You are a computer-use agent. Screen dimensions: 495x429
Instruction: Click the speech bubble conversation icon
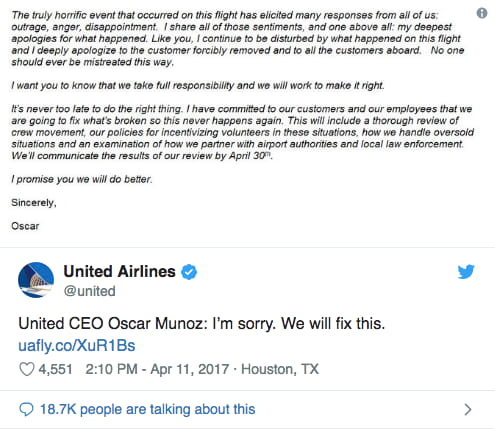[x=27, y=409]
